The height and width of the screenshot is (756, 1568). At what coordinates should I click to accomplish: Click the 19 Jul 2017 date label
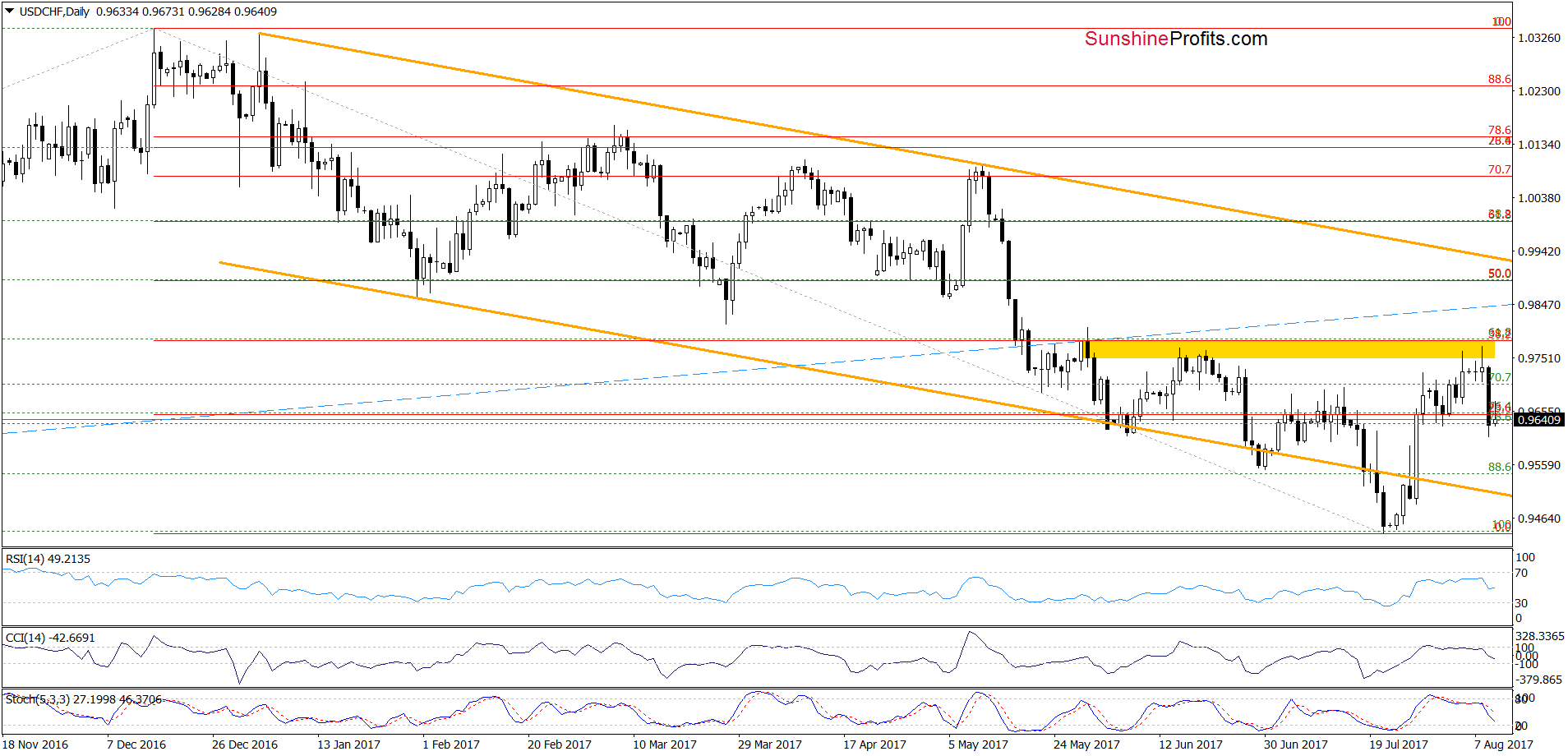pyautogui.click(x=1399, y=744)
